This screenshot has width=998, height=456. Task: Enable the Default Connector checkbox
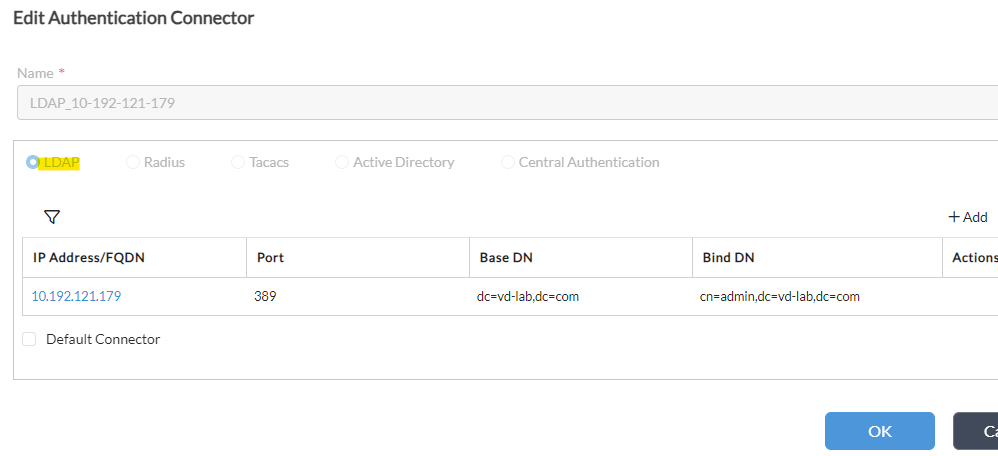pos(29,339)
